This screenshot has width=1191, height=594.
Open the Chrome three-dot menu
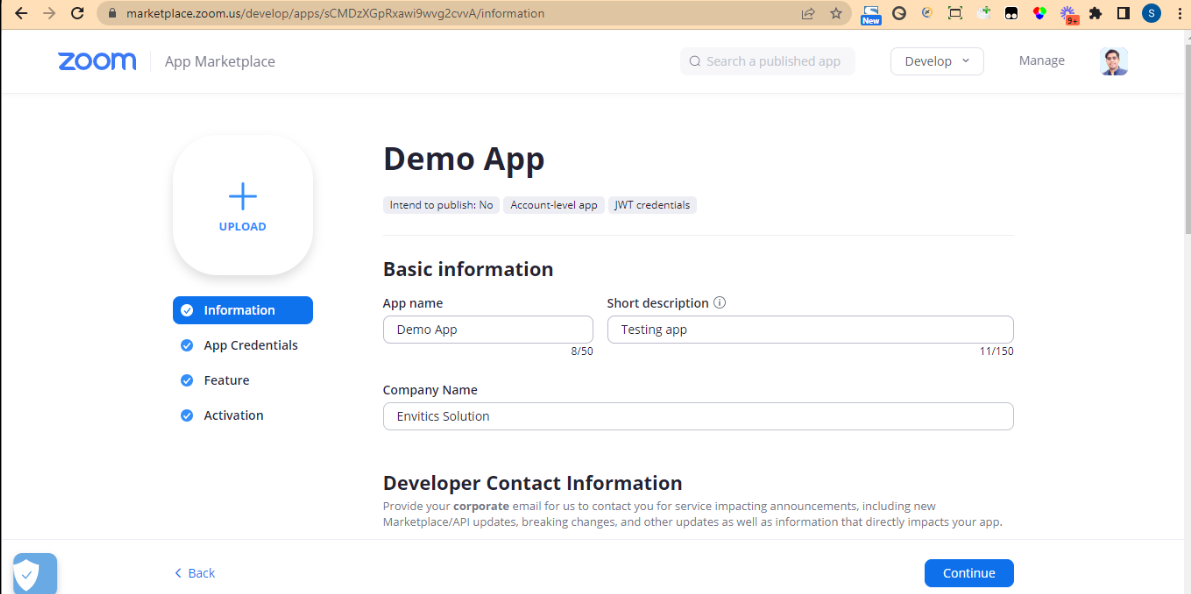[x=1177, y=14]
